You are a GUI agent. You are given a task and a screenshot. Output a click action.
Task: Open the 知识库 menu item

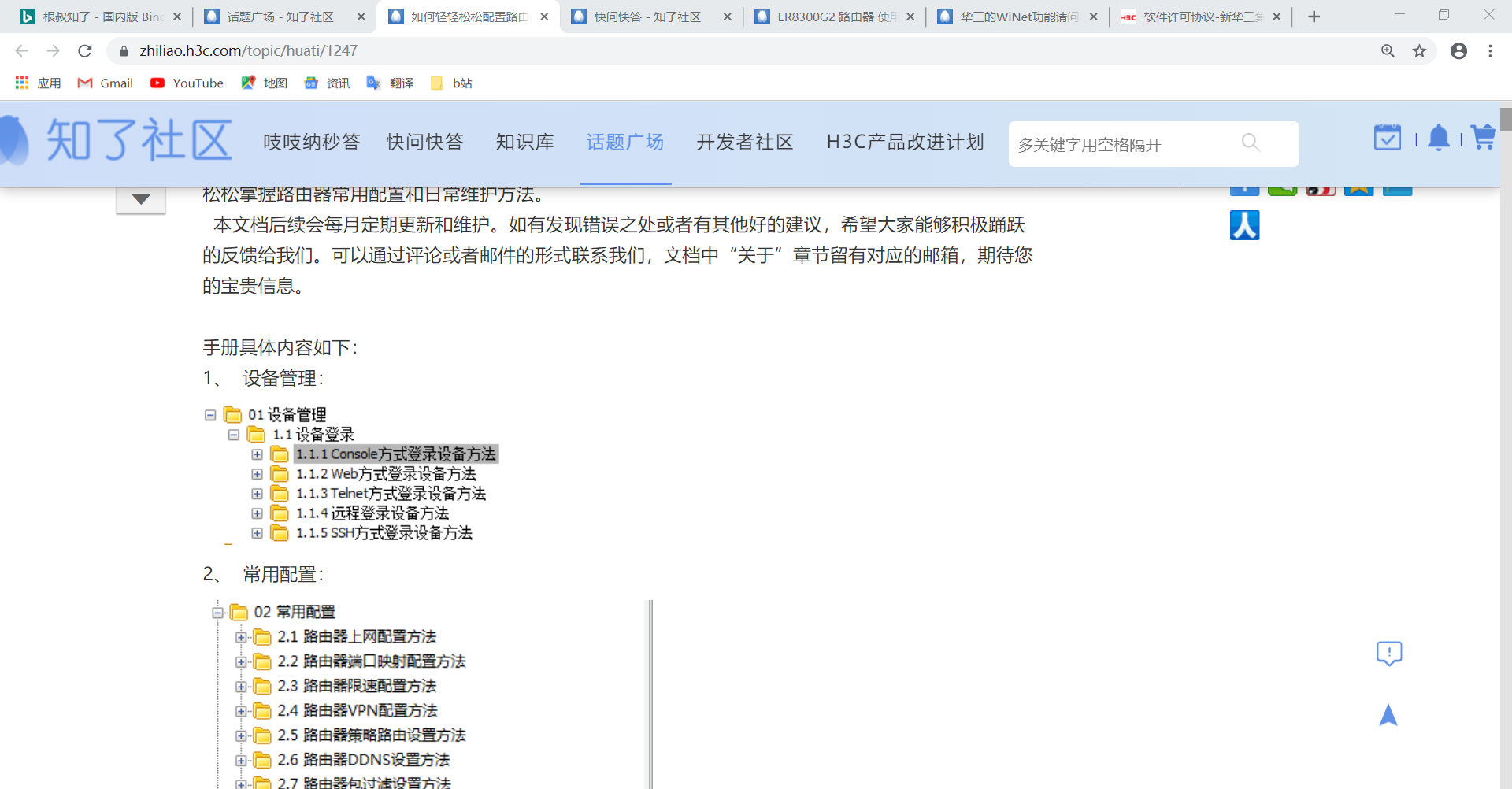pos(525,142)
